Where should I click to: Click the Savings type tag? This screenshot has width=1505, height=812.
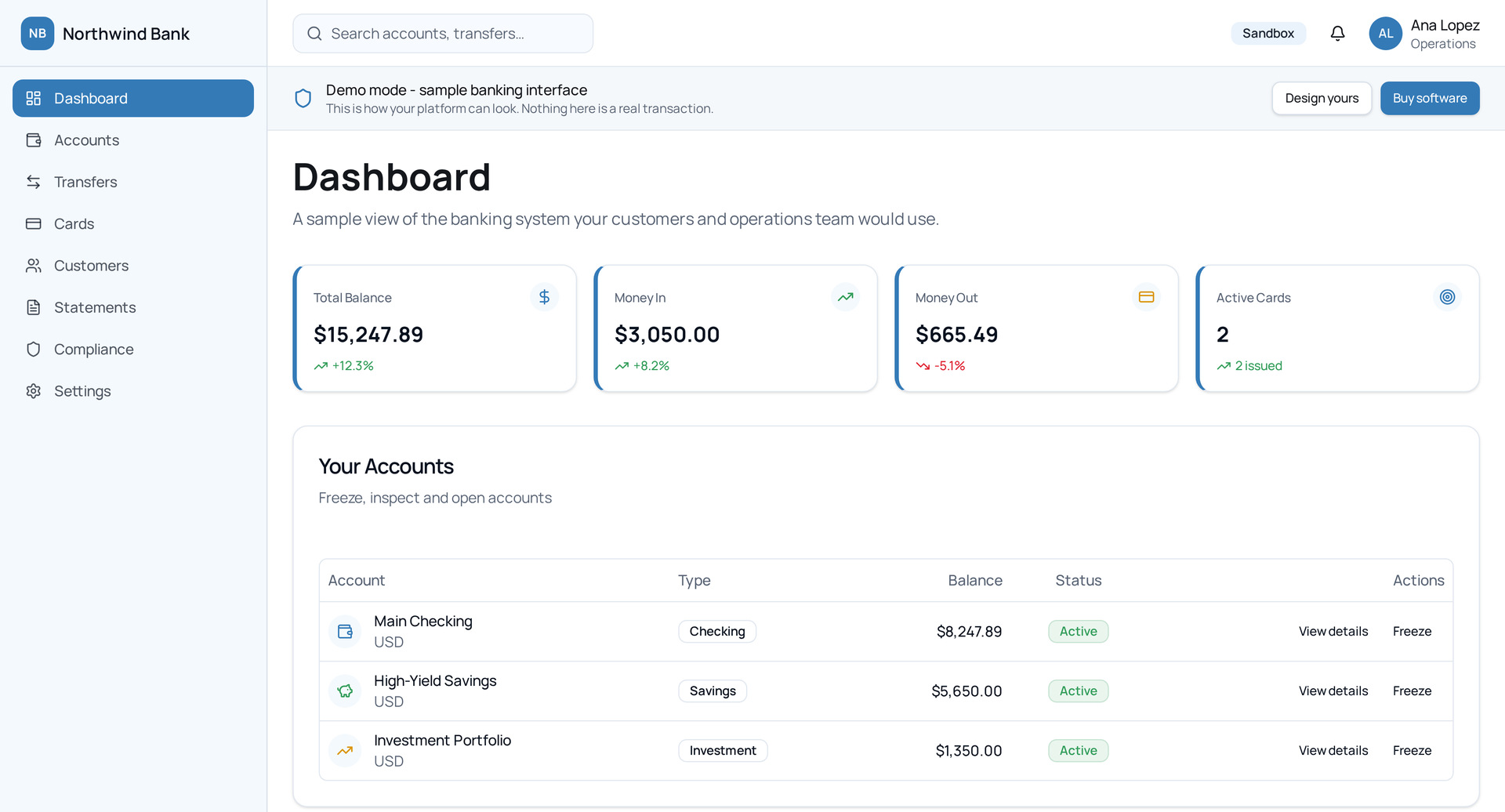[x=713, y=691]
